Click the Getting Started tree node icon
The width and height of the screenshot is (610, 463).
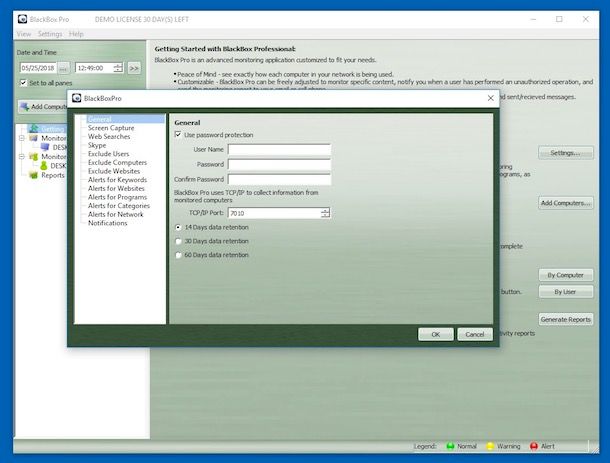(34, 128)
